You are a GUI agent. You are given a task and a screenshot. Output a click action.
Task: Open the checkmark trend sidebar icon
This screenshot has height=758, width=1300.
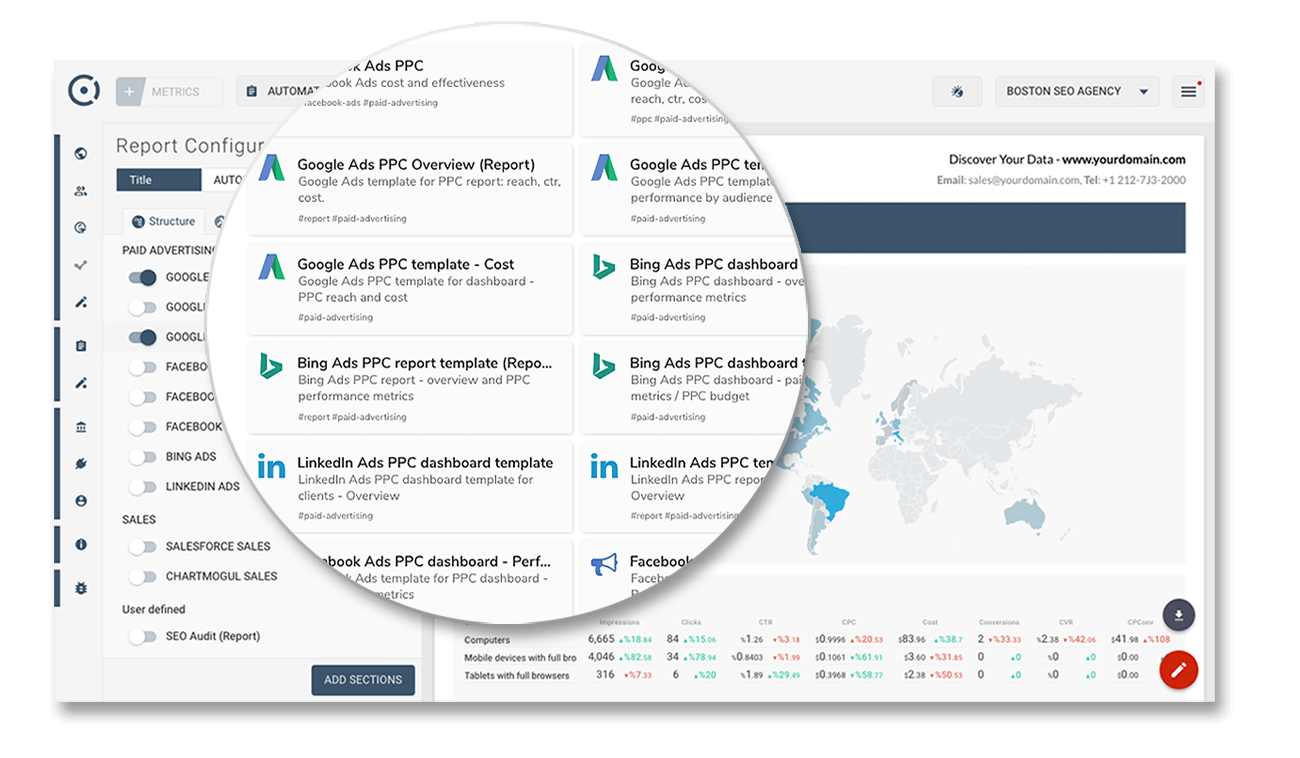(x=81, y=265)
